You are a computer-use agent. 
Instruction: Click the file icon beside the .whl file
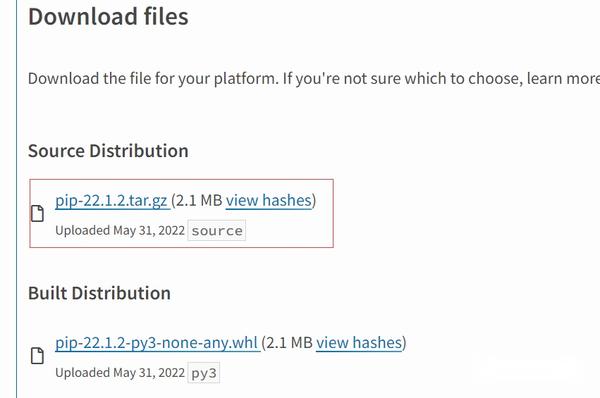37,356
